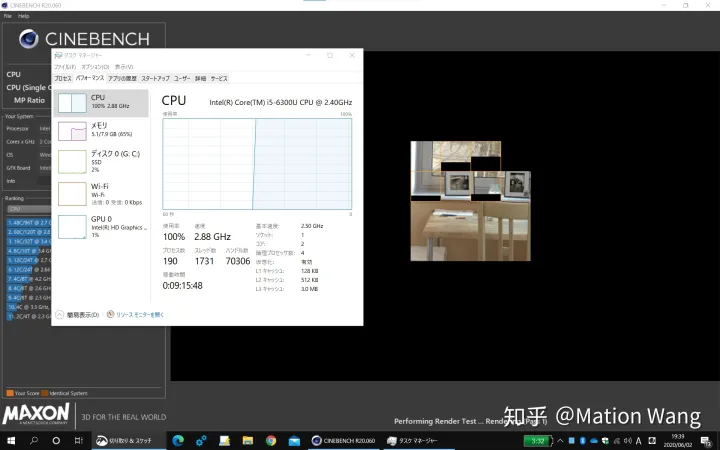This screenshot has height=450, width=720.
Task: Open ファイル(F) menu in Task Manager
Action: (x=65, y=67)
